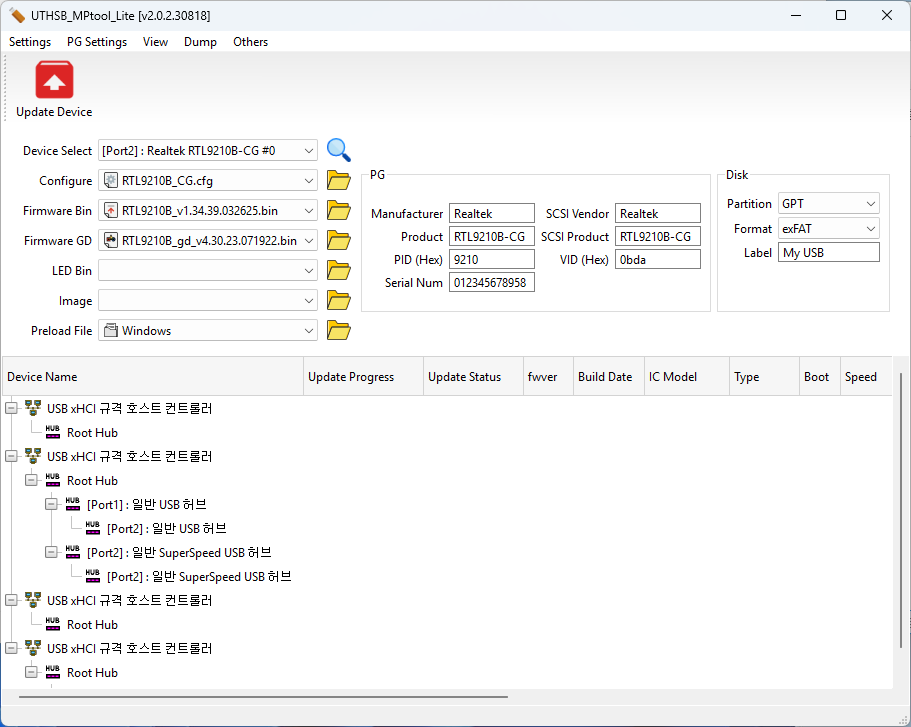
Task: Click the red Update Device icon
Action: [x=54, y=80]
